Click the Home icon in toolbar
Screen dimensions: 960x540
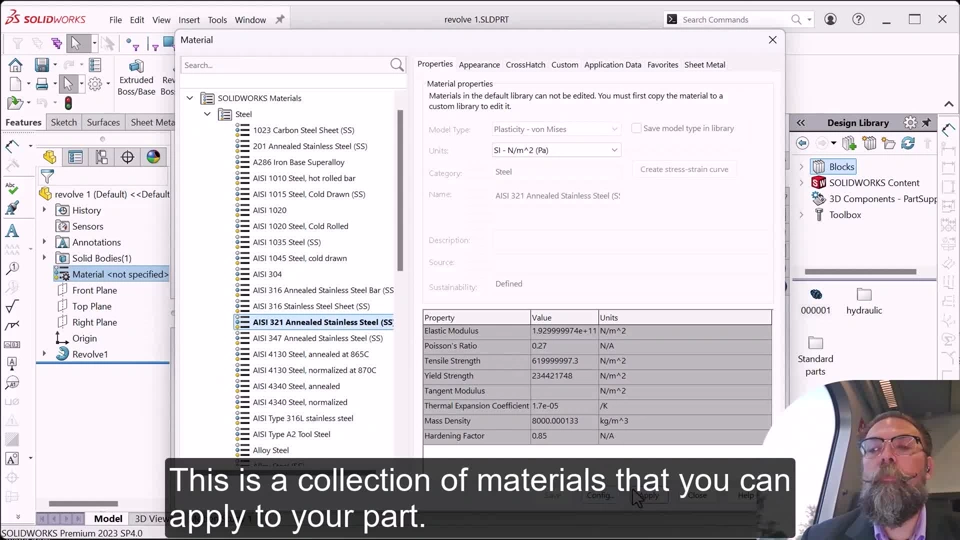(15, 65)
